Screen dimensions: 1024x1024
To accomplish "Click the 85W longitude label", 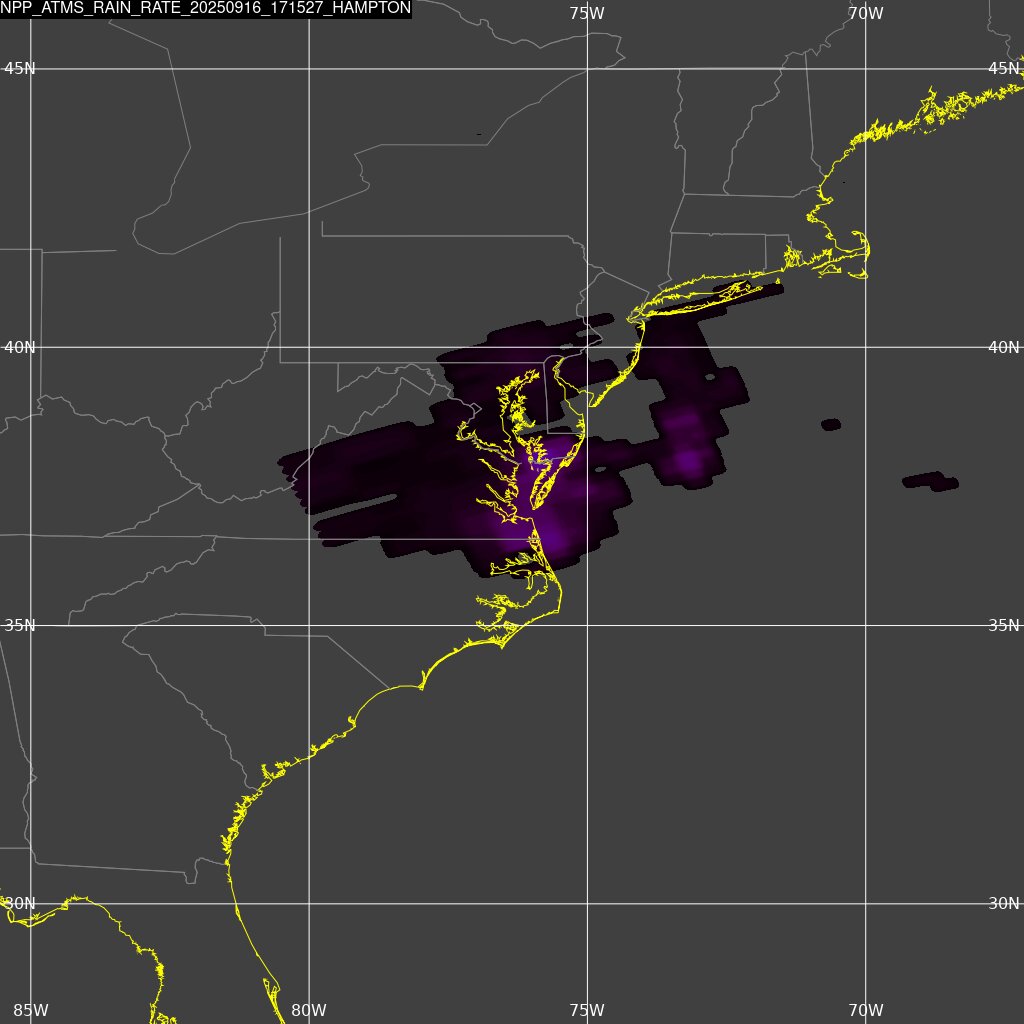I will [31, 1010].
